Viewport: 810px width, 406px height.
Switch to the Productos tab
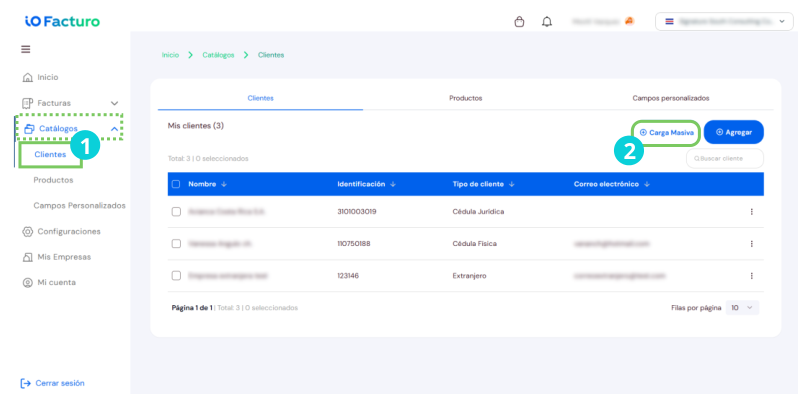tap(465, 98)
